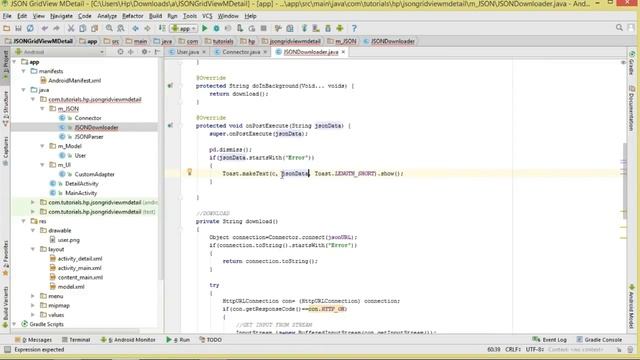The height and width of the screenshot is (360, 640).
Task: Click the Paste icon in toolbar
Action: click(95, 28)
